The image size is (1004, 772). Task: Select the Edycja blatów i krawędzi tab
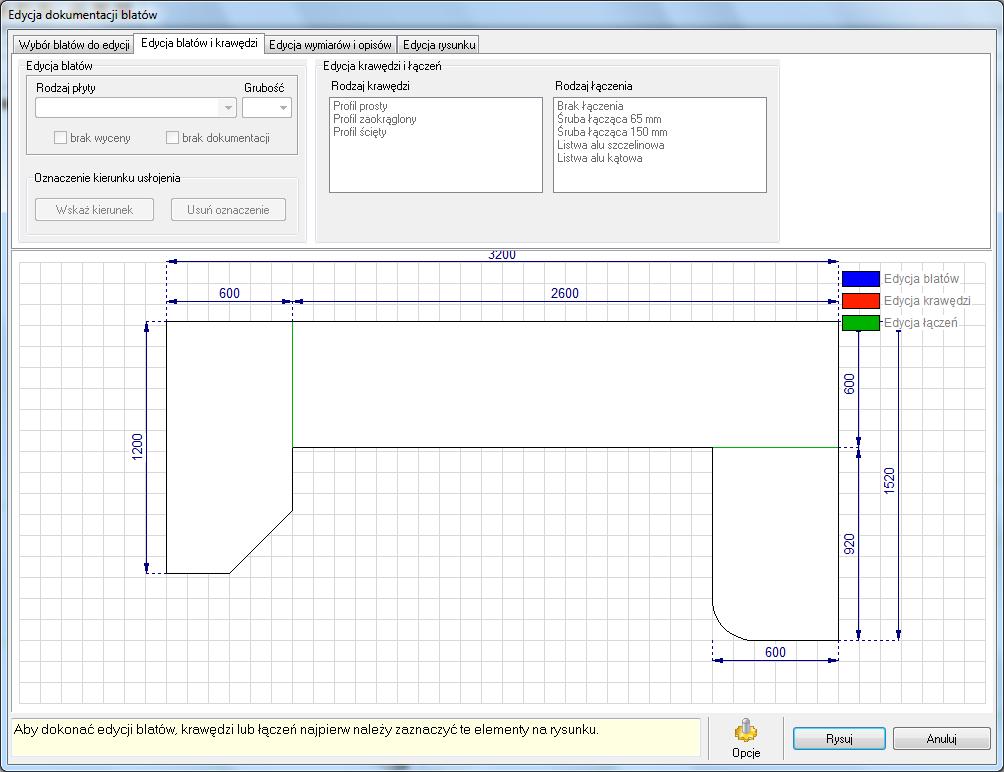199,43
